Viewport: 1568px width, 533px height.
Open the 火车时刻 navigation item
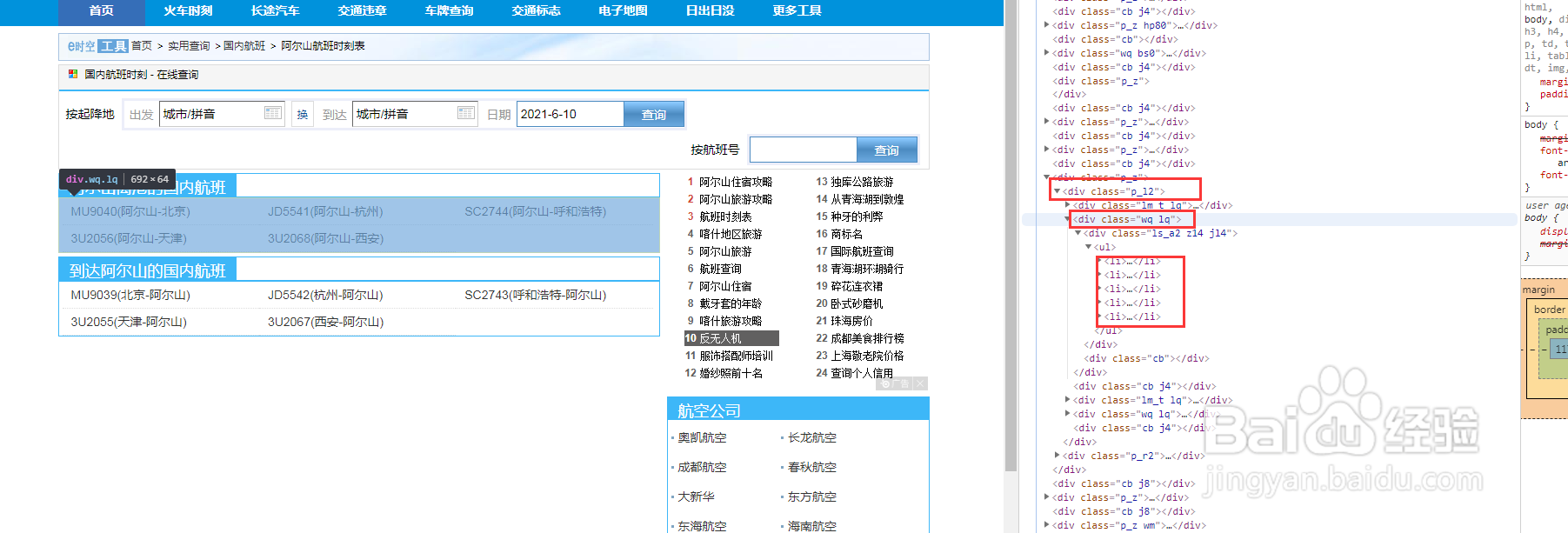coord(188,11)
